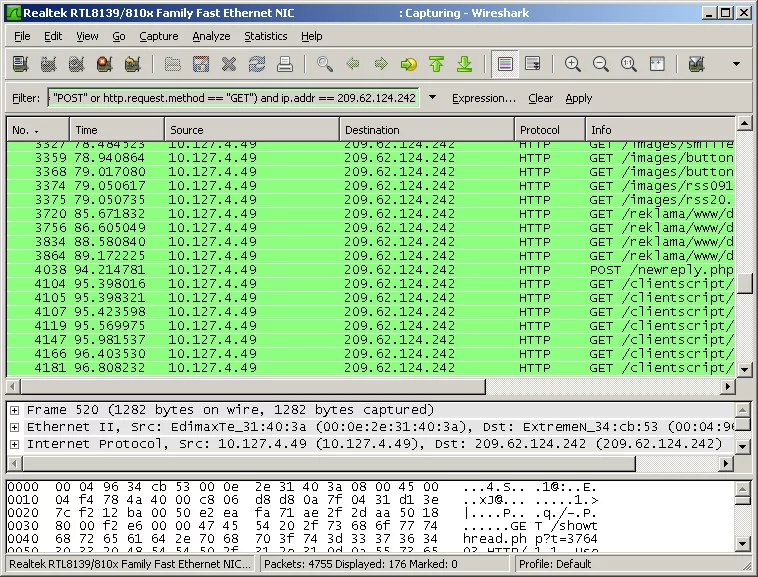This screenshot has width=758, height=577.
Task: Toggle packet list colorize icon
Action: pyautogui.click(x=505, y=64)
